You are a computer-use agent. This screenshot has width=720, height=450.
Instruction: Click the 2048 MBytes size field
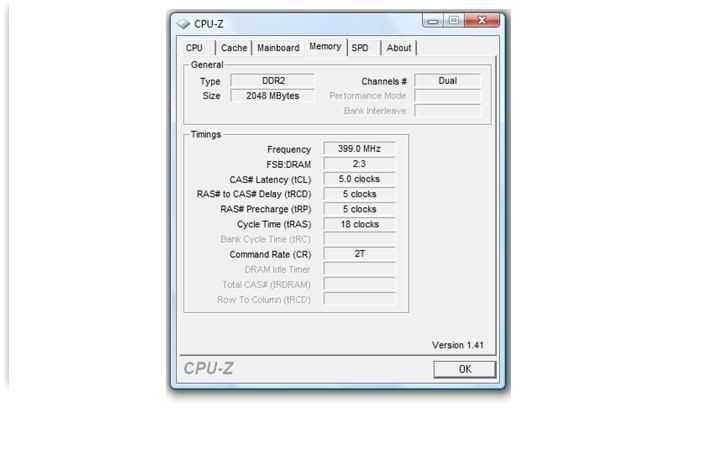273,96
